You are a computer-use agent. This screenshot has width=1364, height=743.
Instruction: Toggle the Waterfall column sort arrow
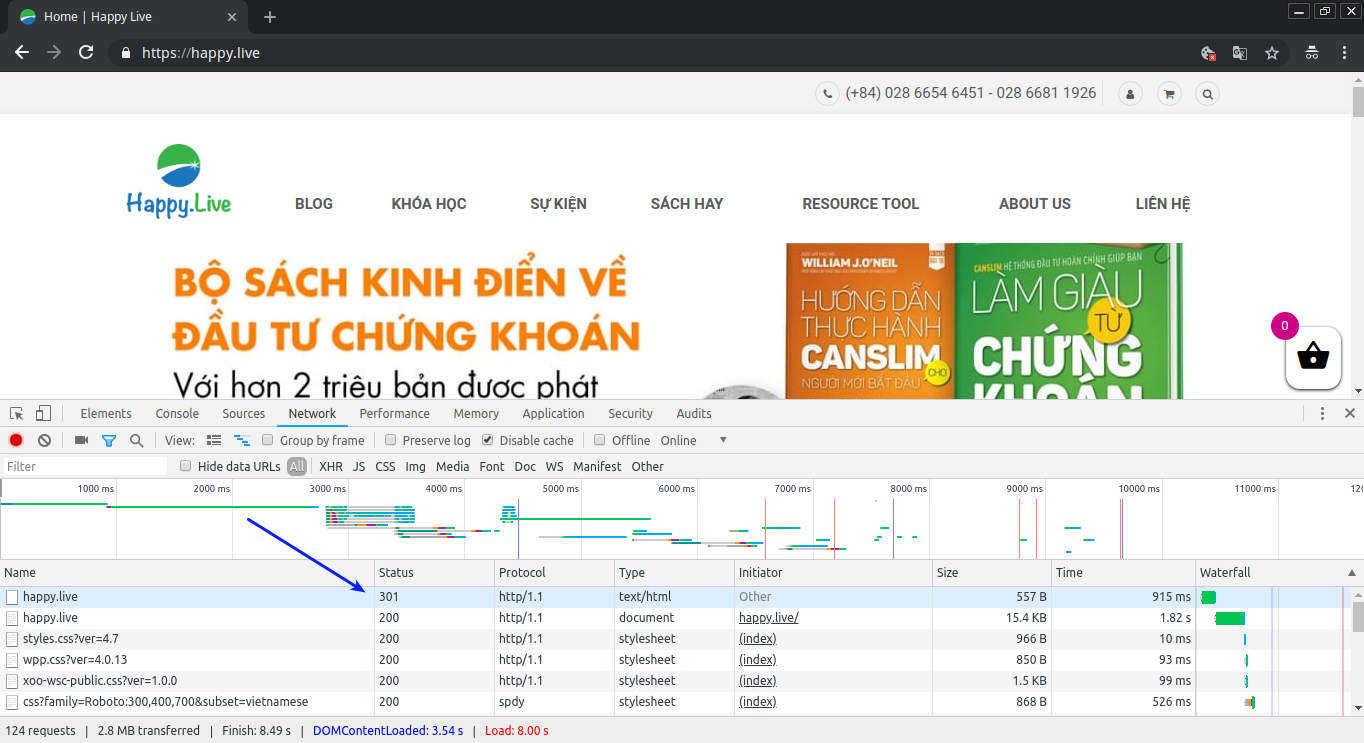pos(1352,573)
